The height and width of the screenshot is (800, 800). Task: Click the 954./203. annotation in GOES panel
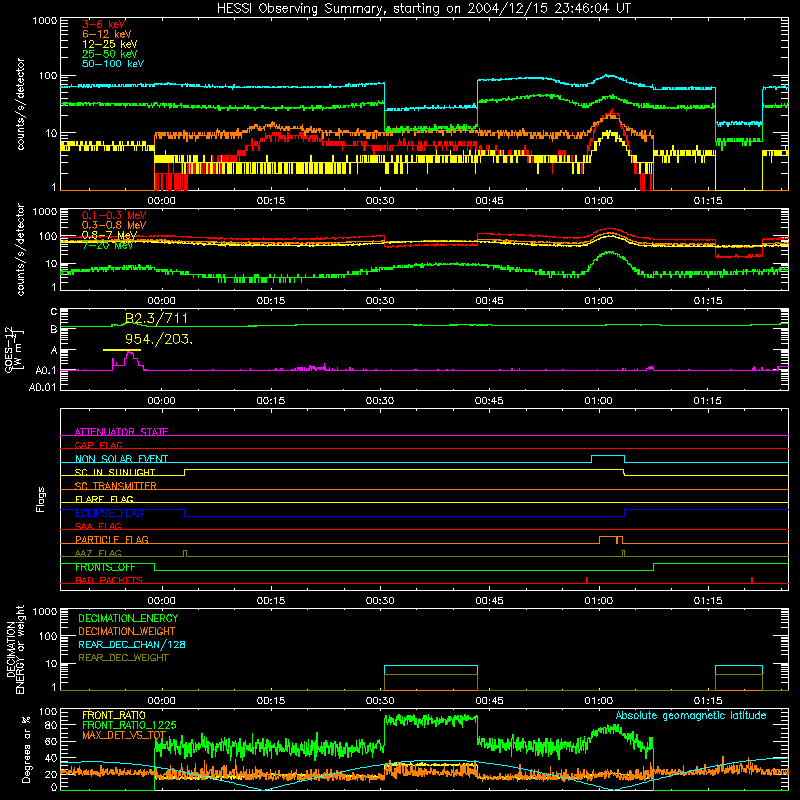coord(159,339)
